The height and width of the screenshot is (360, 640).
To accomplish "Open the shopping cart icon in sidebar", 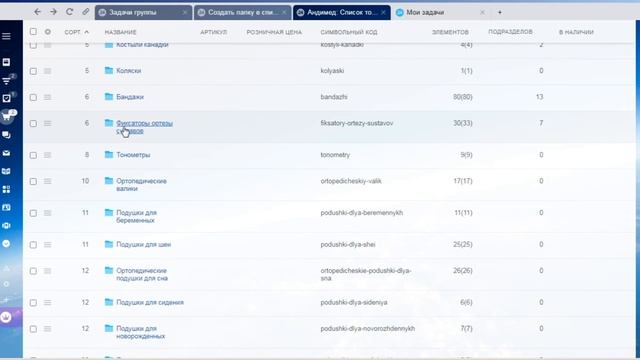I will click(x=7, y=117).
